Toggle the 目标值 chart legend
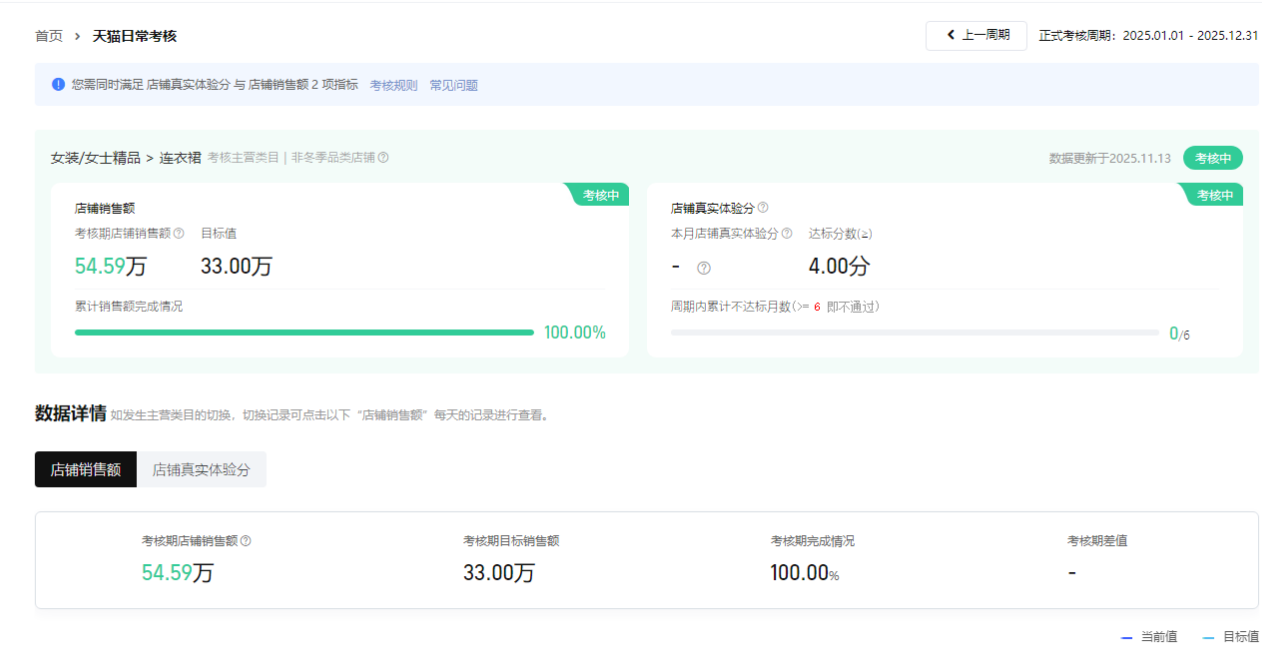 click(1230, 636)
